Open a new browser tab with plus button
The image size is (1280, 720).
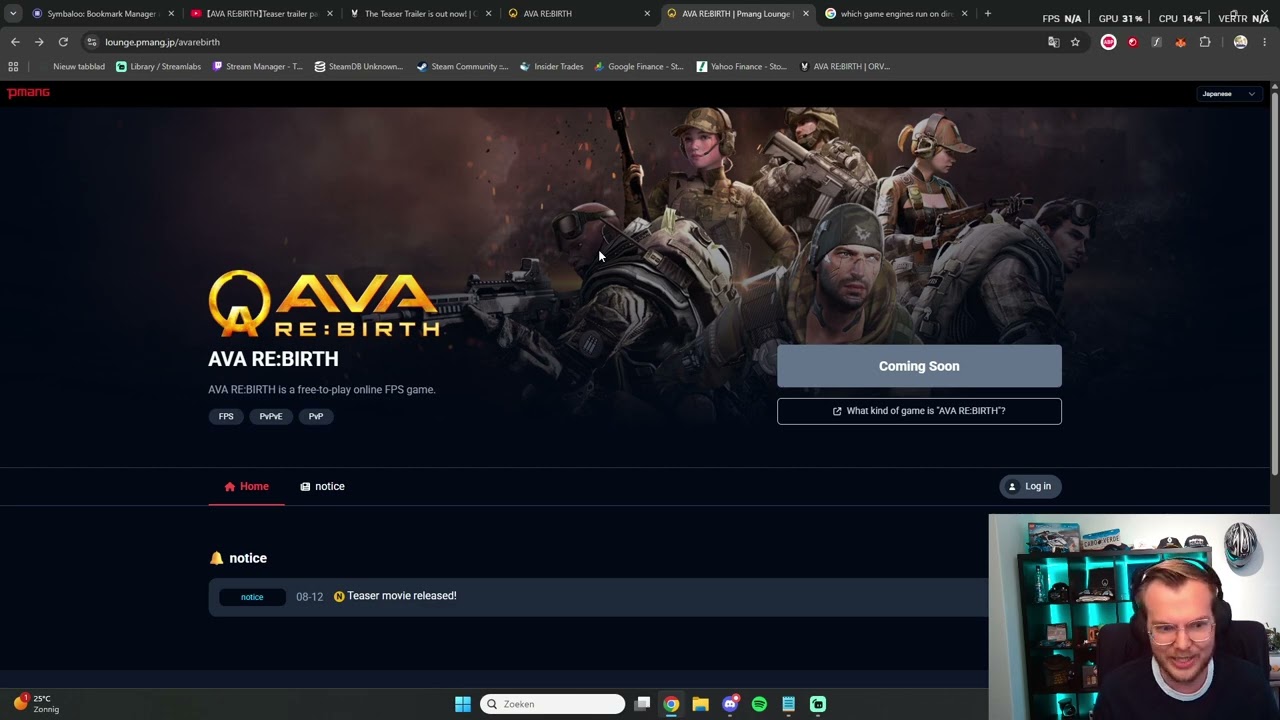pyautogui.click(x=988, y=14)
